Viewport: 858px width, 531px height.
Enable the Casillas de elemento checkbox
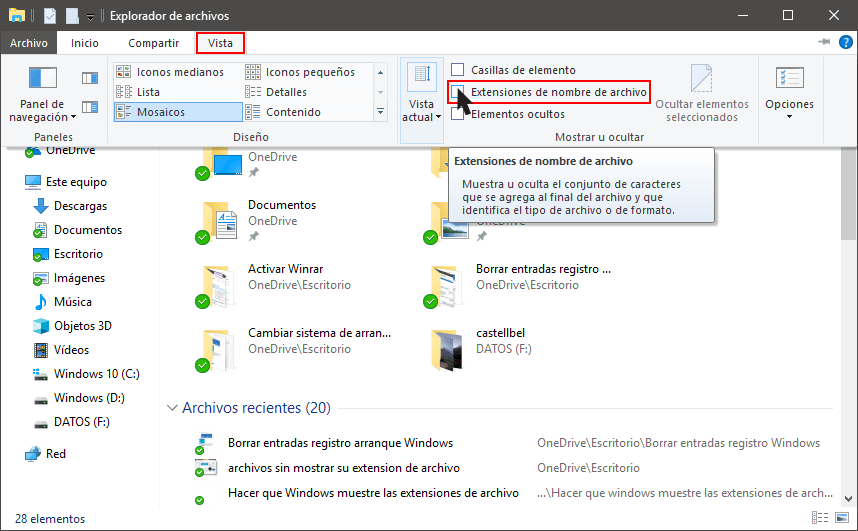point(457,70)
